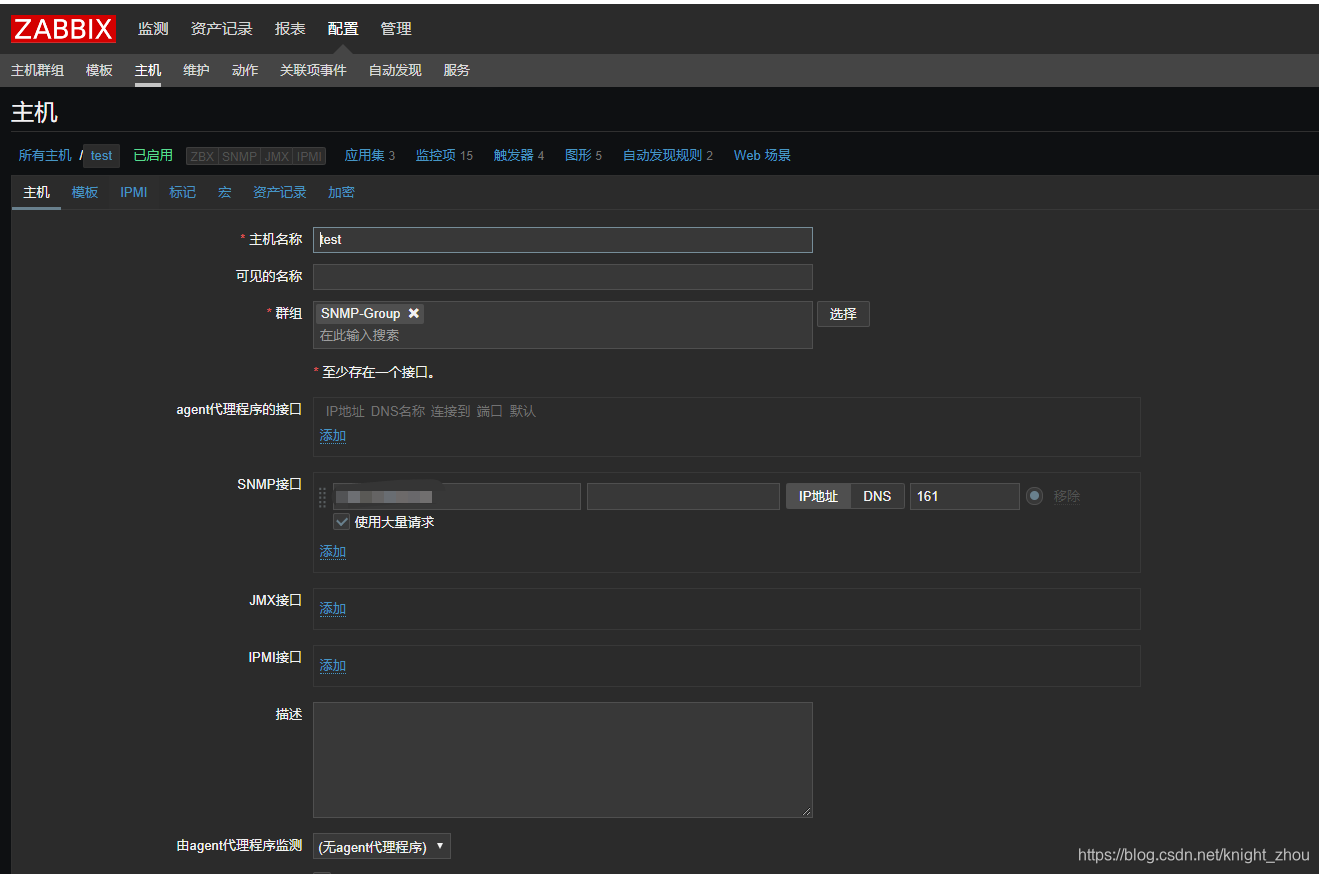
Task: Click the SNMP availability badge
Action: 240,156
